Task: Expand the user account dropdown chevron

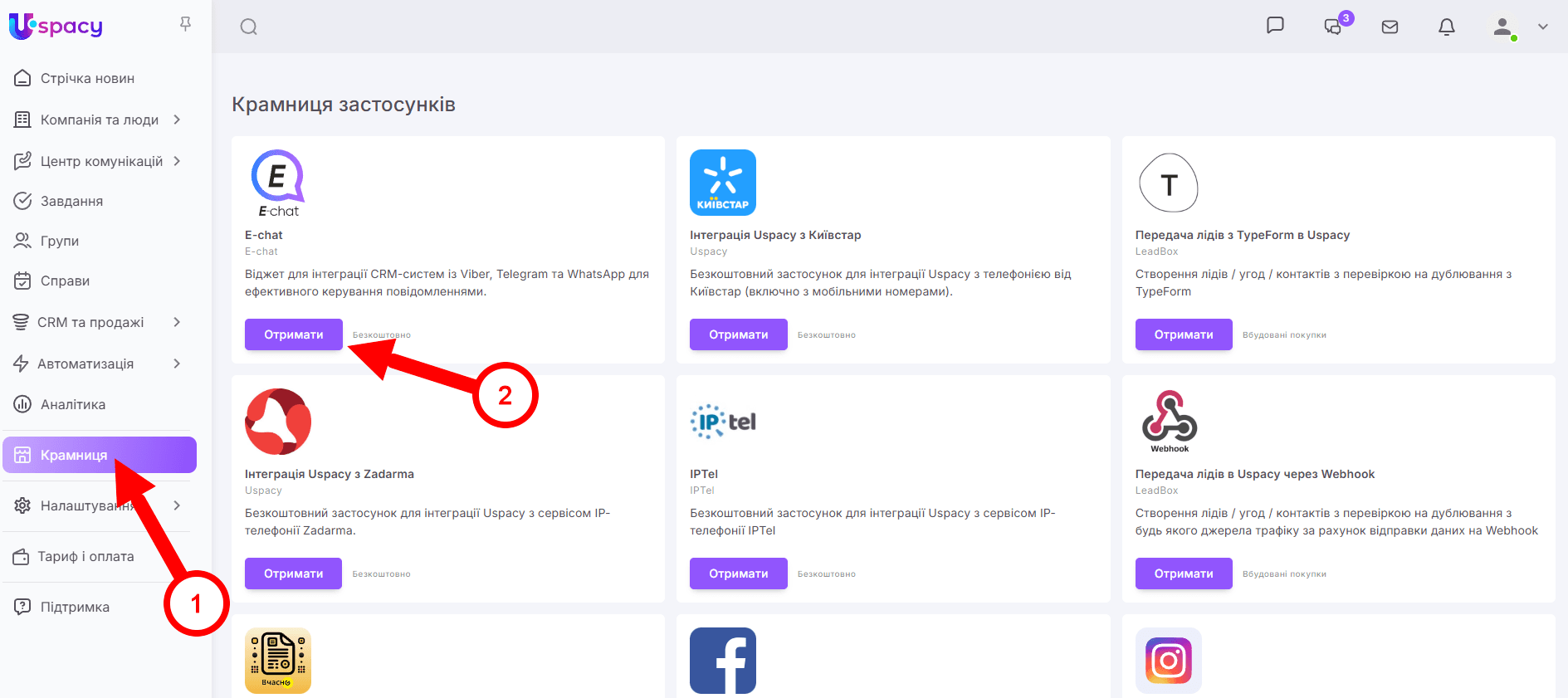Action: point(1543,27)
